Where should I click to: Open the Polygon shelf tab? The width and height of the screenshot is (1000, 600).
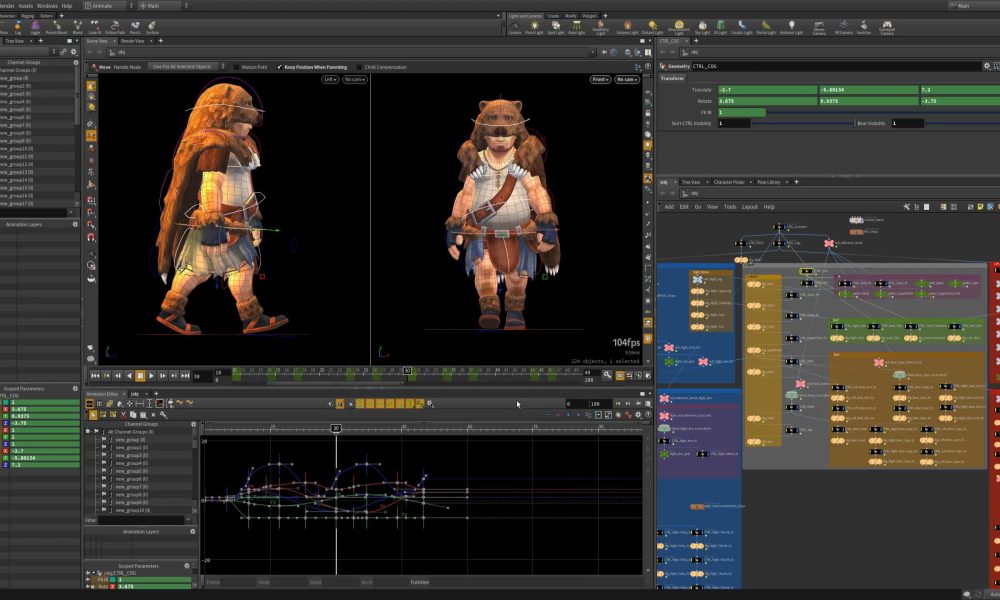pos(589,16)
